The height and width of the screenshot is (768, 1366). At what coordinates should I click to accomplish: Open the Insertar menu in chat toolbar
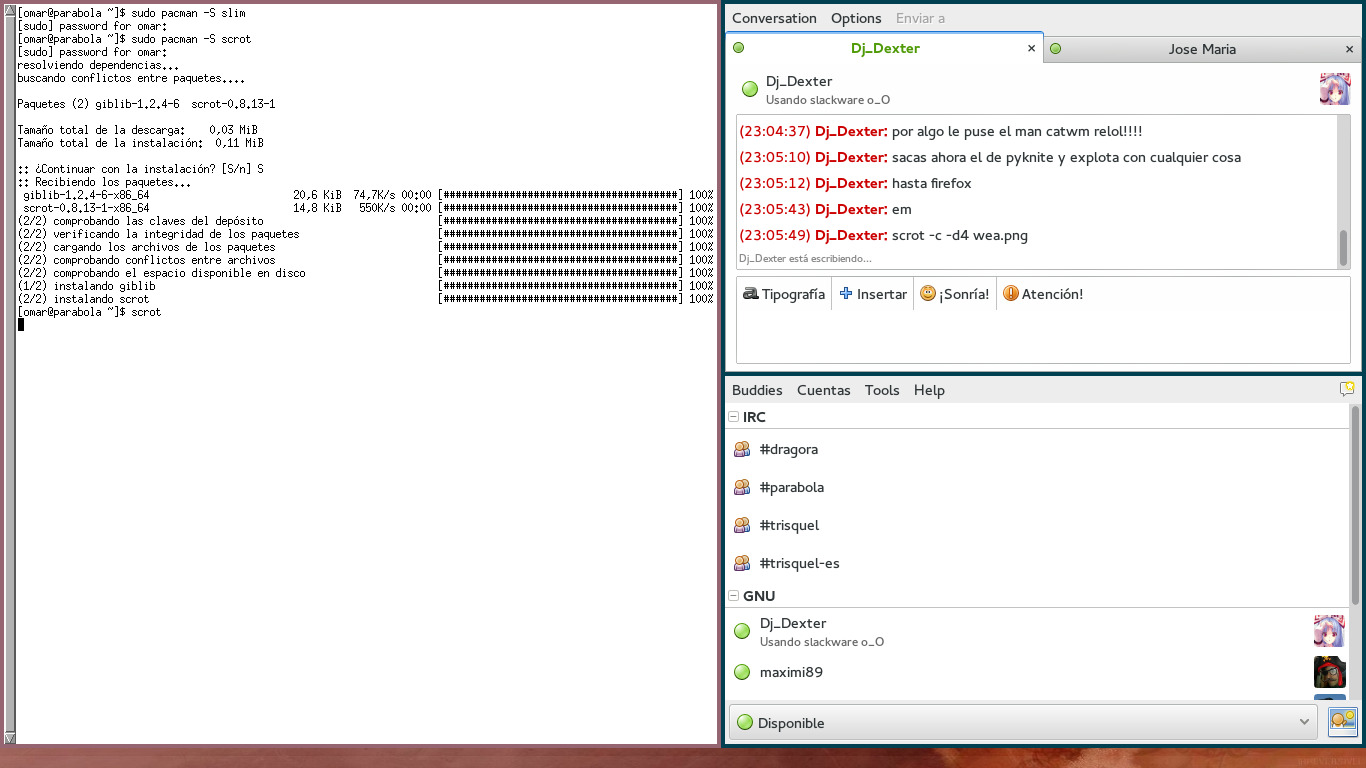[x=873, y=294]
